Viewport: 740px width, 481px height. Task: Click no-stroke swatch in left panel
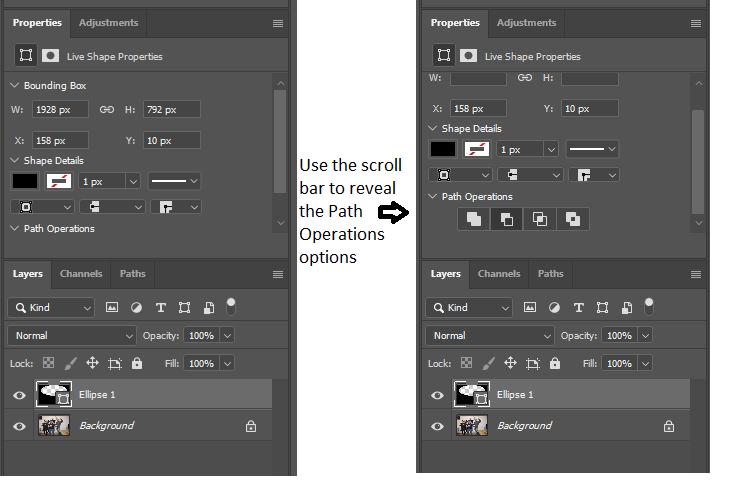[59, 181]
